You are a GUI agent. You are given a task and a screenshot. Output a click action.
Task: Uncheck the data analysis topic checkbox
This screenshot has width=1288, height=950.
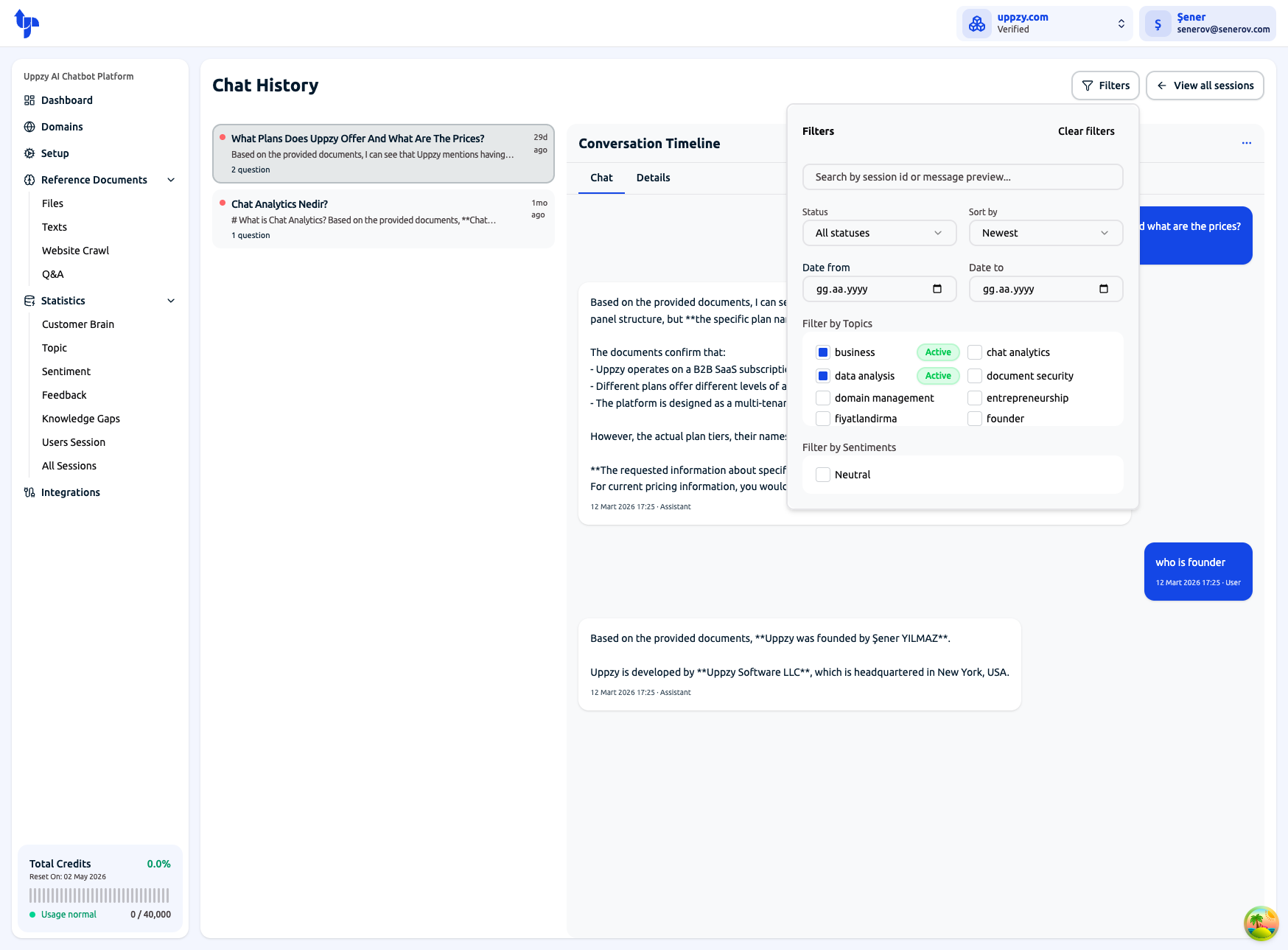coord(823,376)
